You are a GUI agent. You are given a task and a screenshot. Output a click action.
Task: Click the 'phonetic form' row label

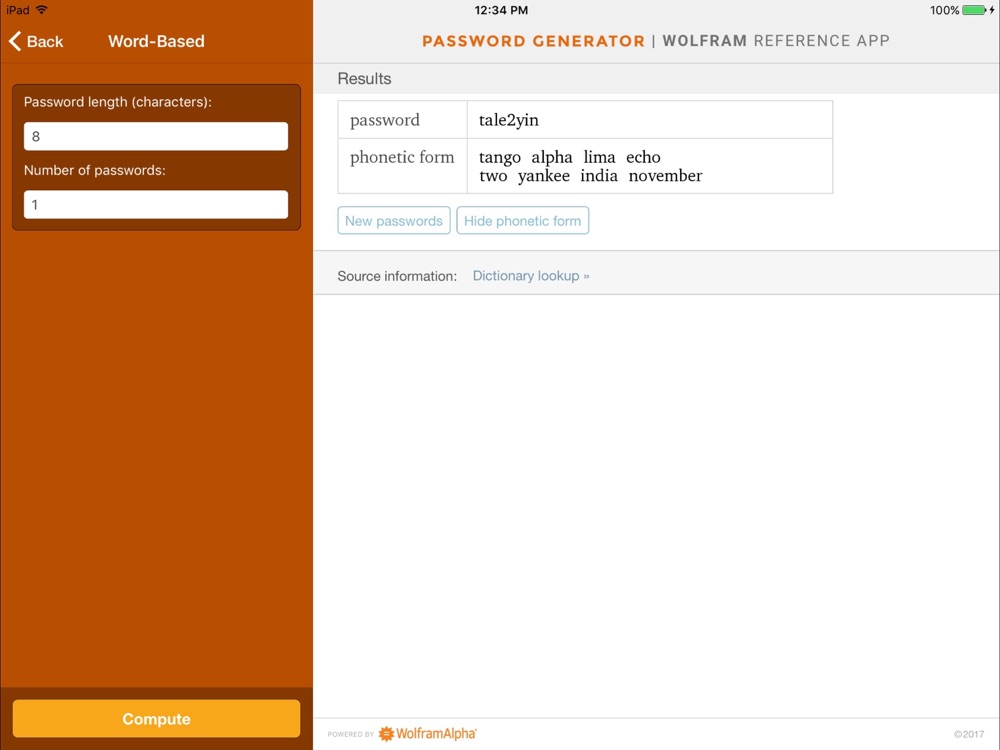402,157
